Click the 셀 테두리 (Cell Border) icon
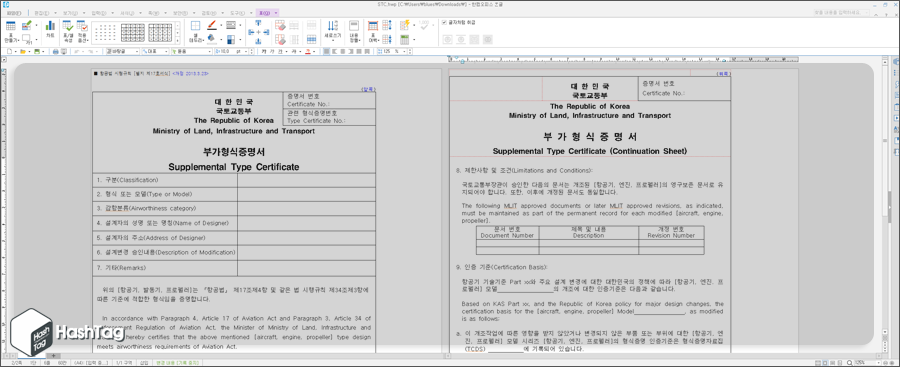The image size is (900, 367). pos(196,32)
